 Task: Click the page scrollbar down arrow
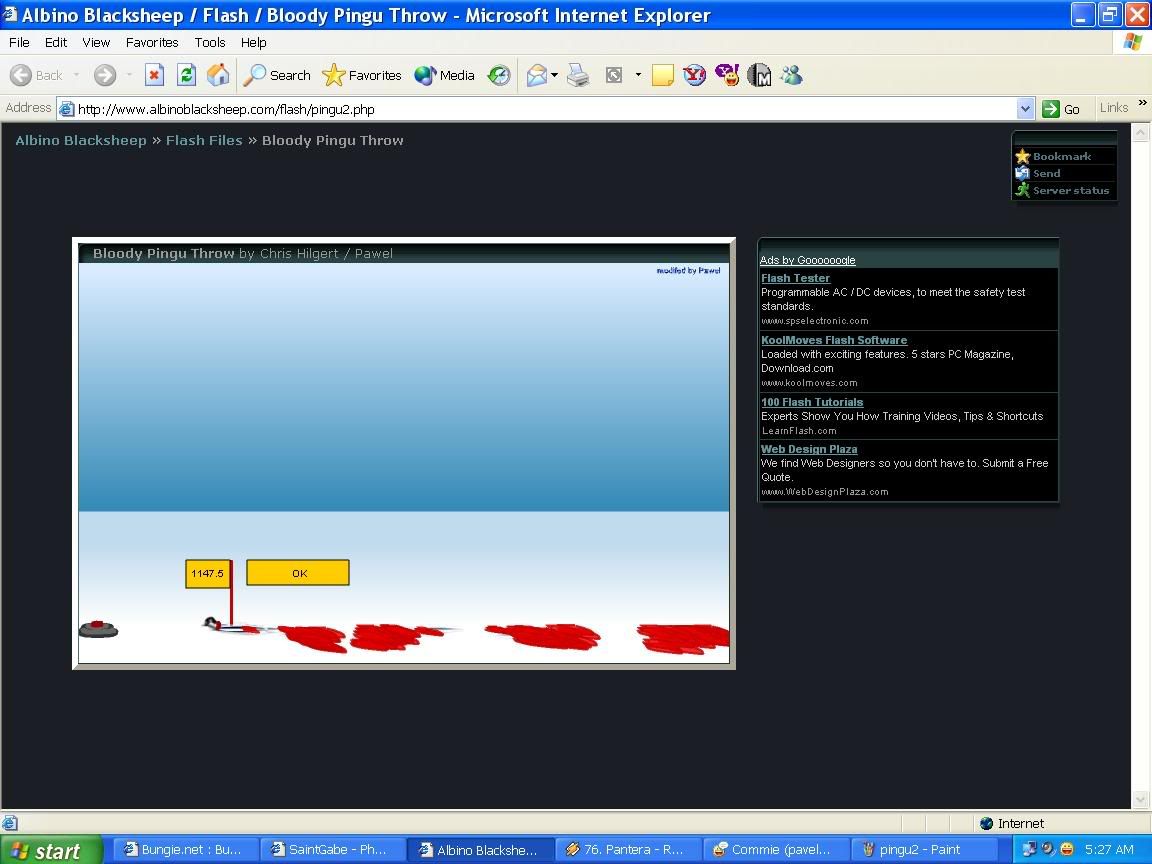1140,799
